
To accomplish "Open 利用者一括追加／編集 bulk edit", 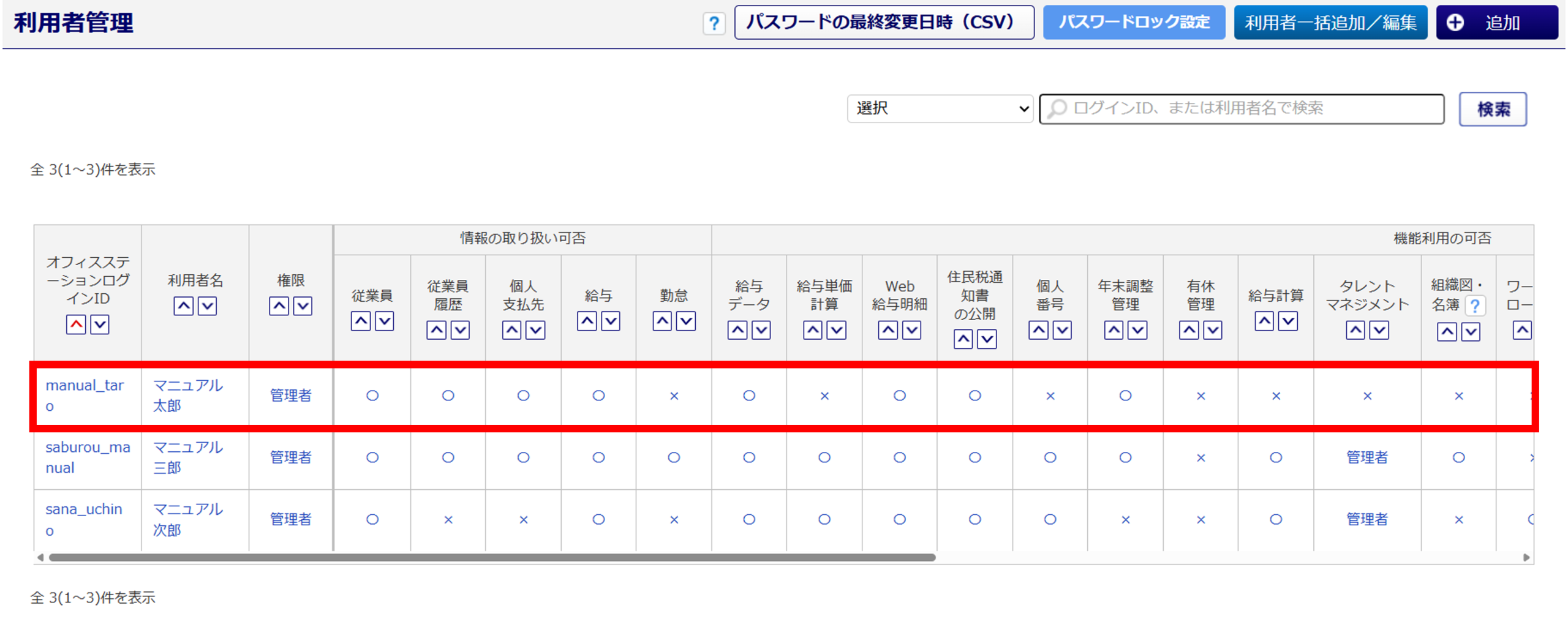I will pos(1330,23).
